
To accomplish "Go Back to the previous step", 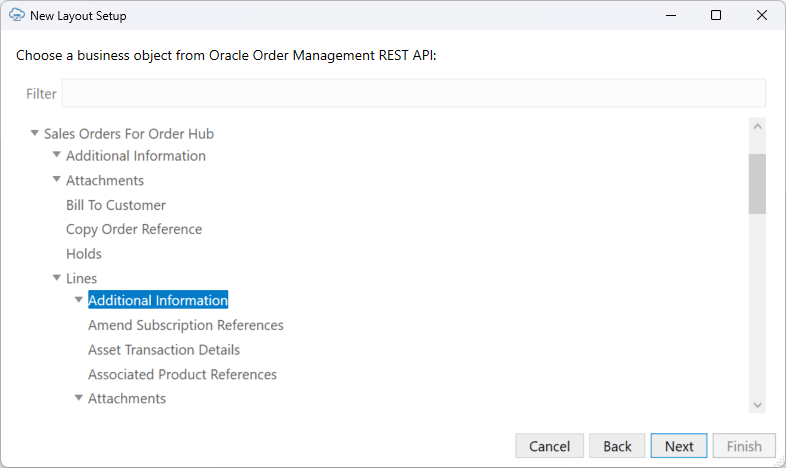I will click(617, 446).
